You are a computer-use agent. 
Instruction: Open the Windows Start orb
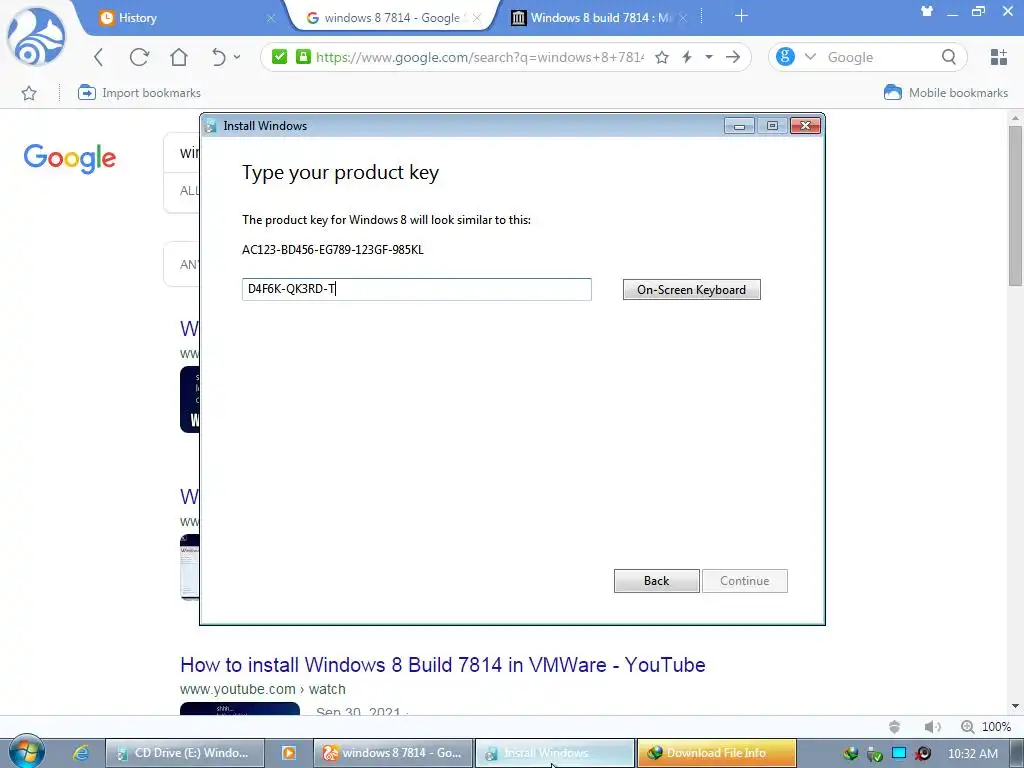(x=27, y=753)
